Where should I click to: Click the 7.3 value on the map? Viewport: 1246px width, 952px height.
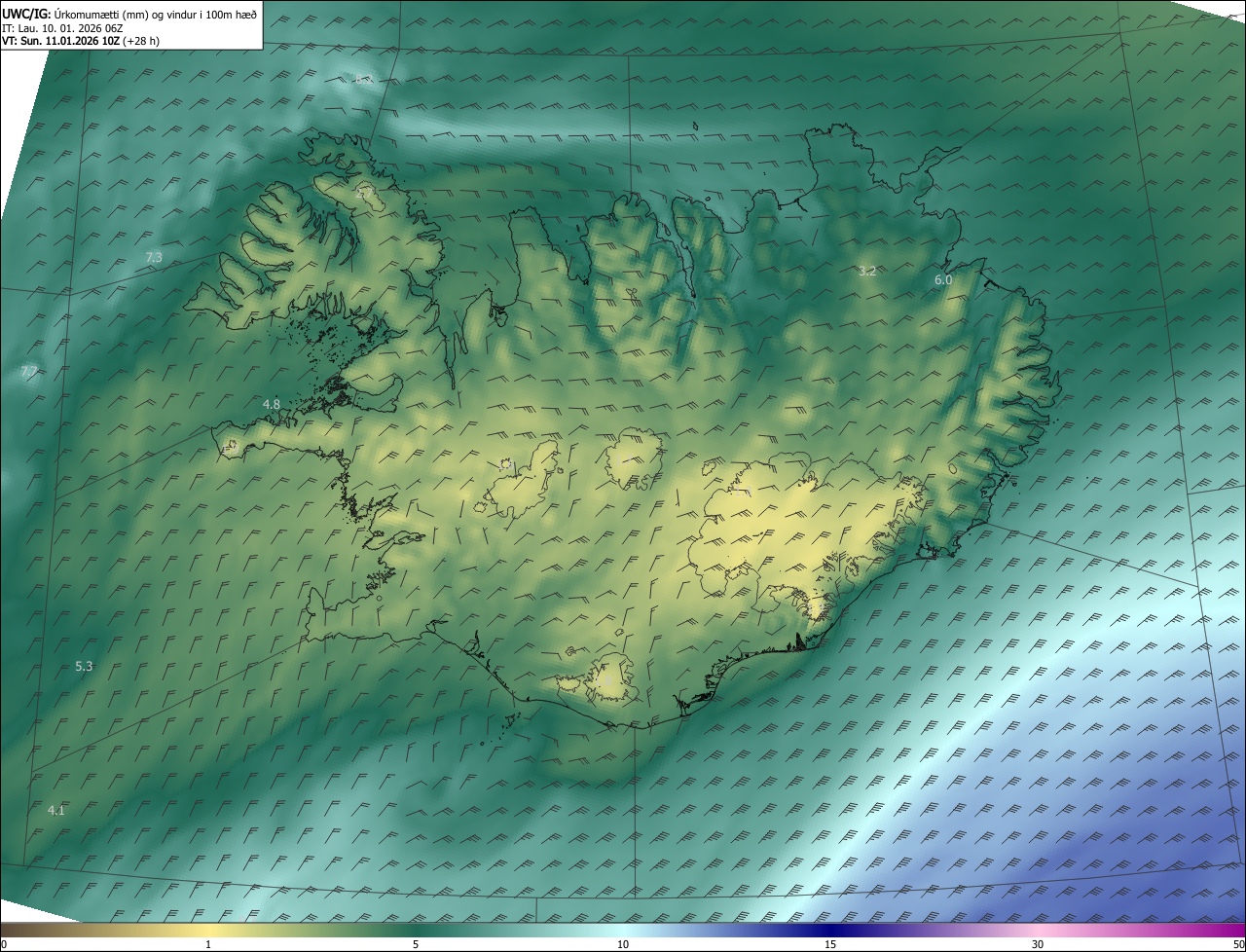154,257
